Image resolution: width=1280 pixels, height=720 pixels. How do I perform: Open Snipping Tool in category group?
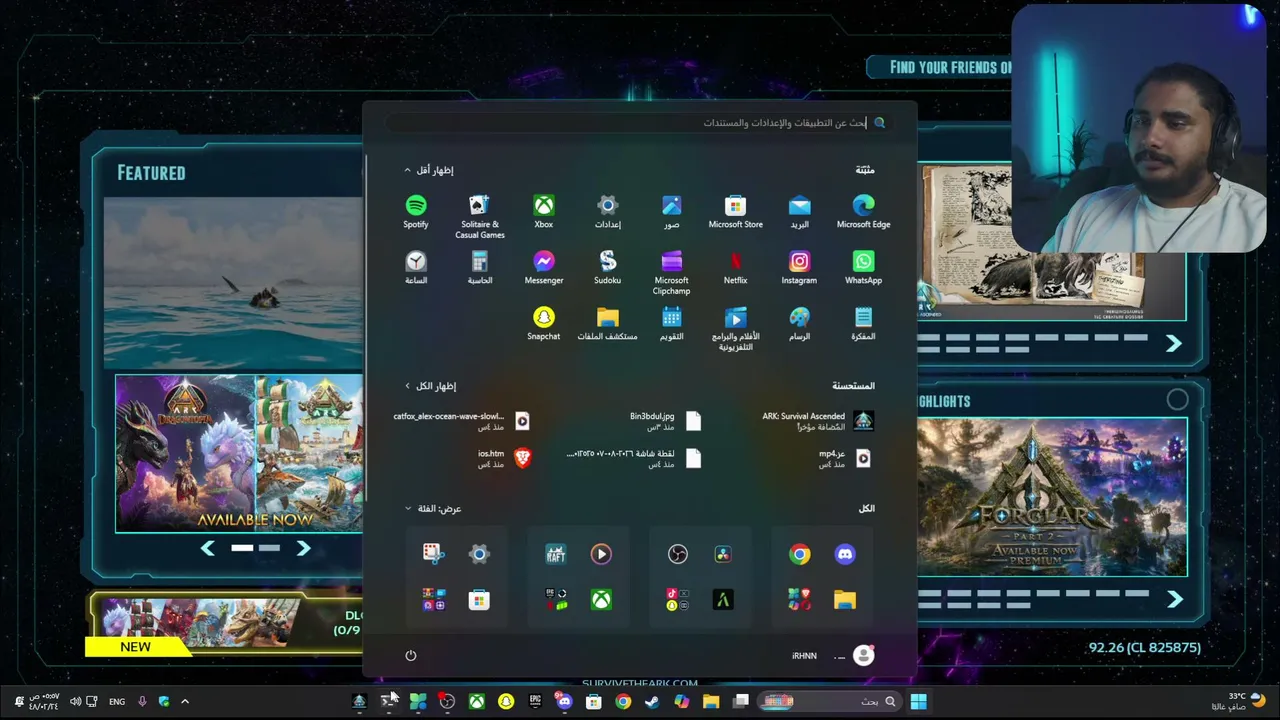coord(432,554)
